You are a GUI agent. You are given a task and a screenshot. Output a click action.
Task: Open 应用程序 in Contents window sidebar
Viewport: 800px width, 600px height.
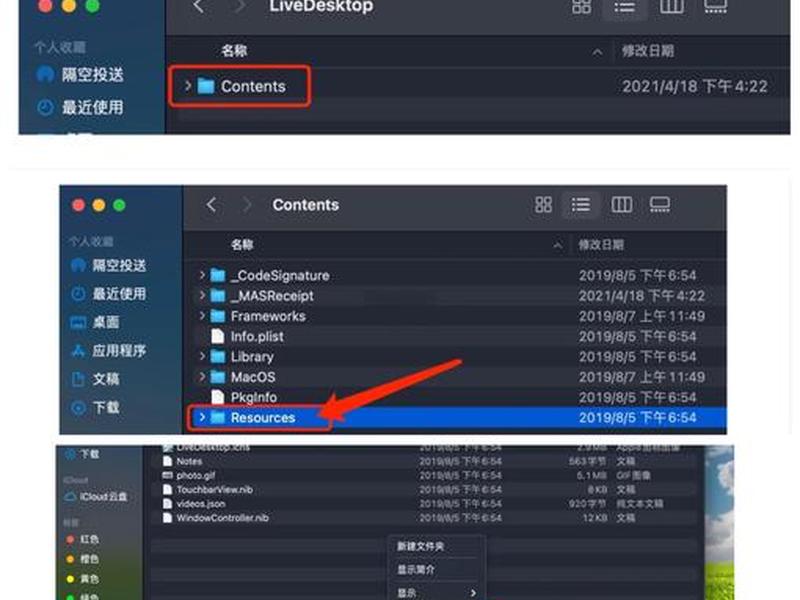tap(108, 351)
